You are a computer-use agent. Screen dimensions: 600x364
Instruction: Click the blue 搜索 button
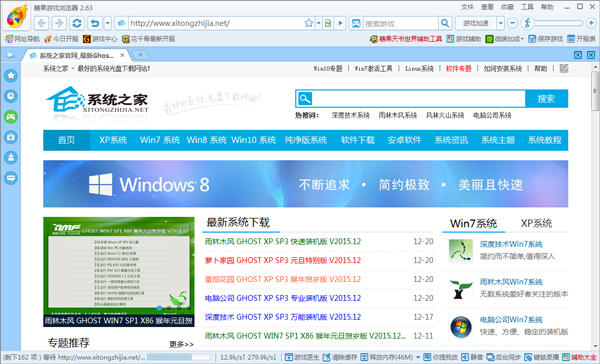[546, 99]
